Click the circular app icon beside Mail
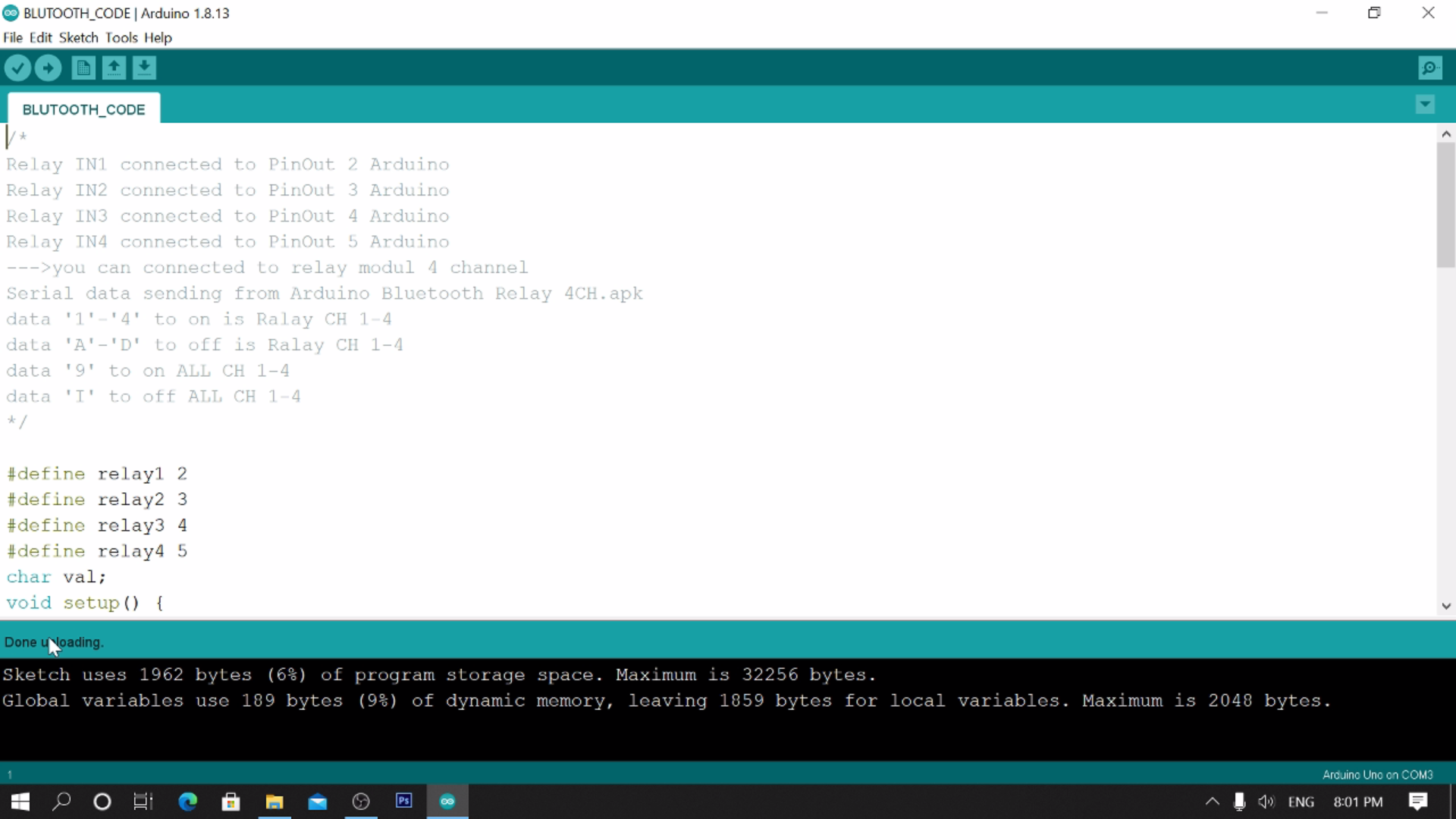Image resolution: width=1456 pixels, height=819 pixels. point(361,802)
